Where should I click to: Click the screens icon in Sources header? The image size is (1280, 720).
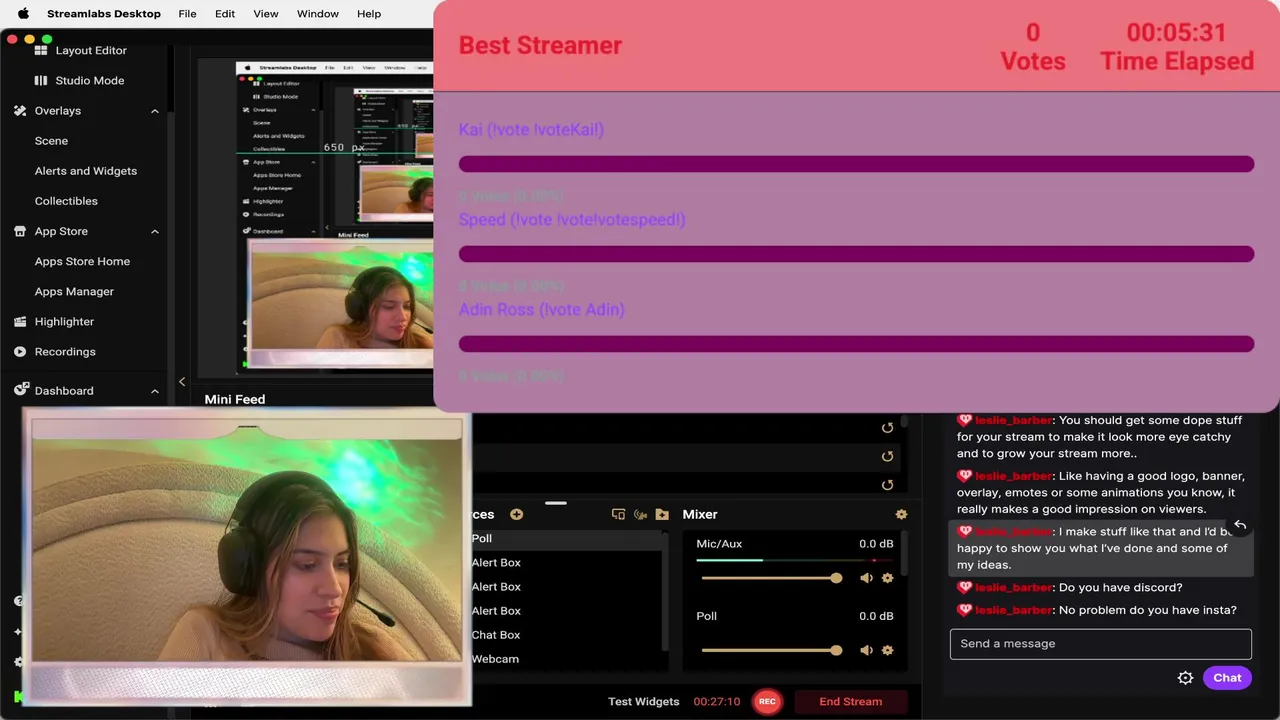(x=618, y=514)
